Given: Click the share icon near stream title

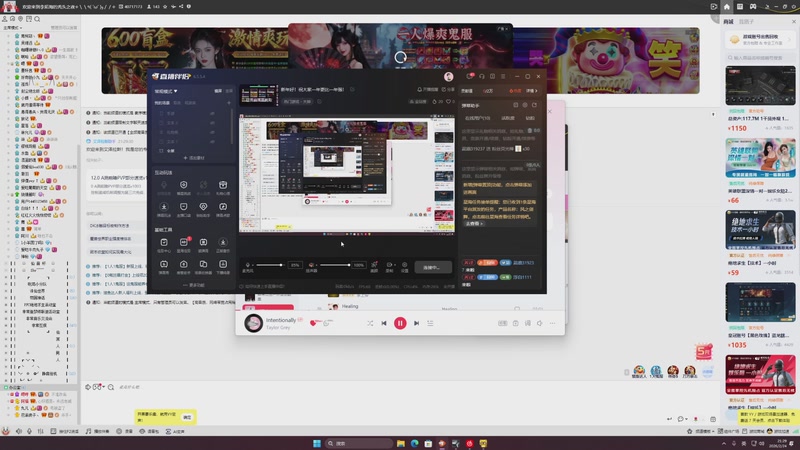Looking at the screenshot, I should [444, 89].
